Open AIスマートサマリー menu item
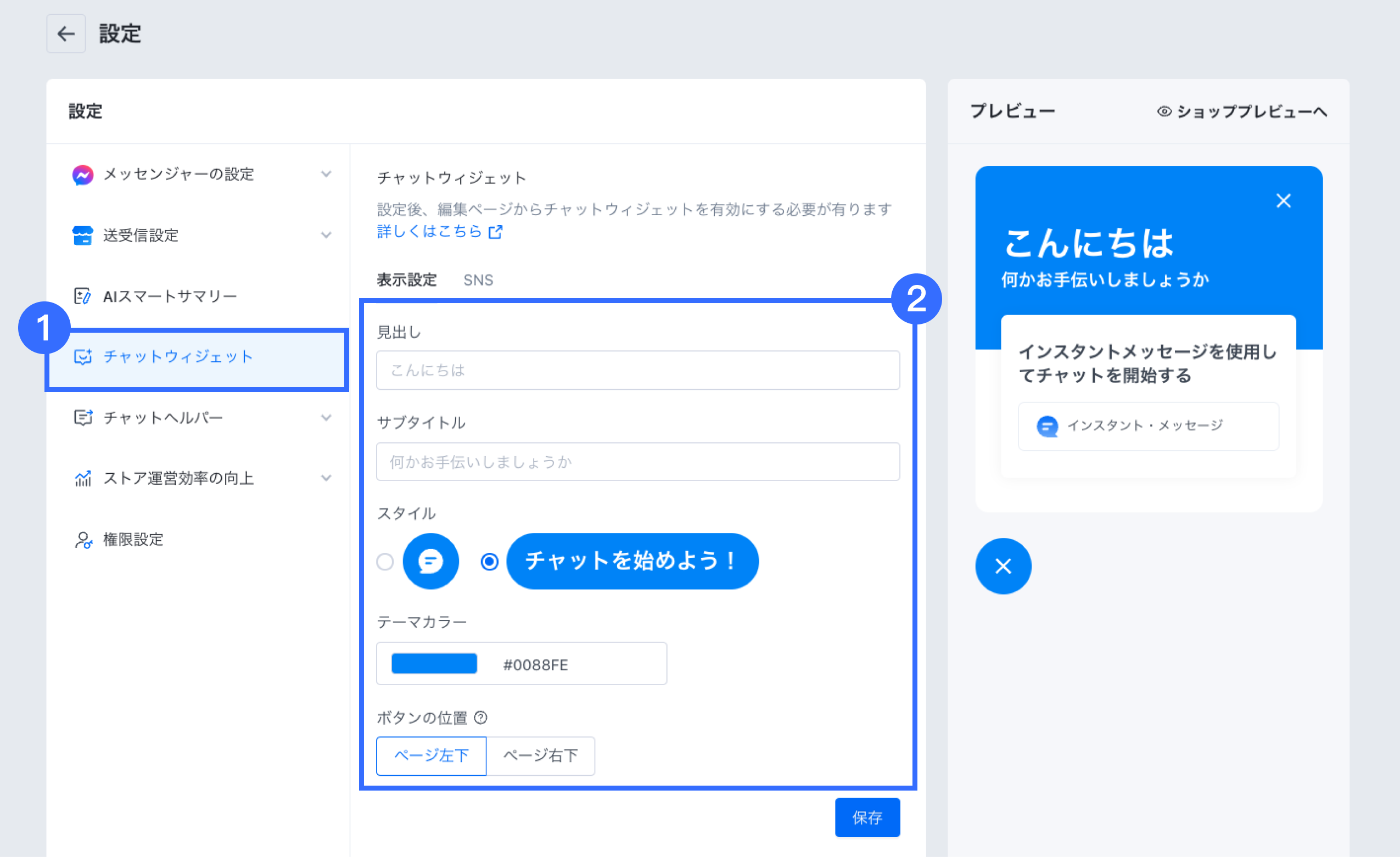This screenshot has height=857, width=1400. [198, 296]
